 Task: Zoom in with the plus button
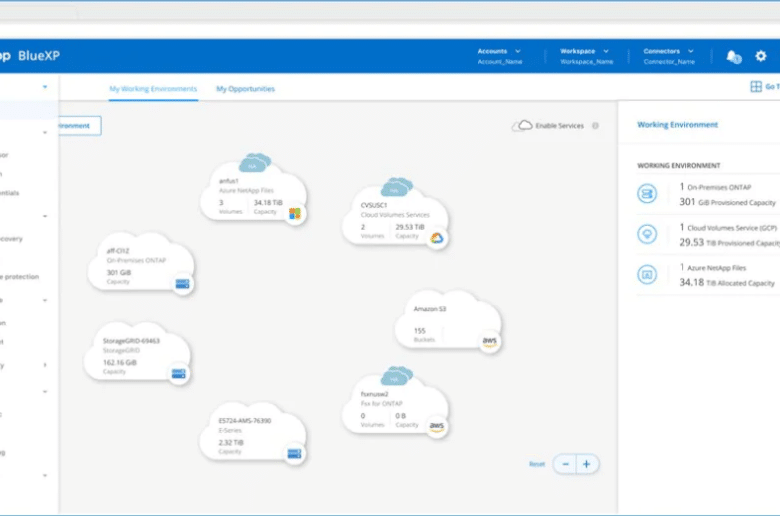[587, 464]
